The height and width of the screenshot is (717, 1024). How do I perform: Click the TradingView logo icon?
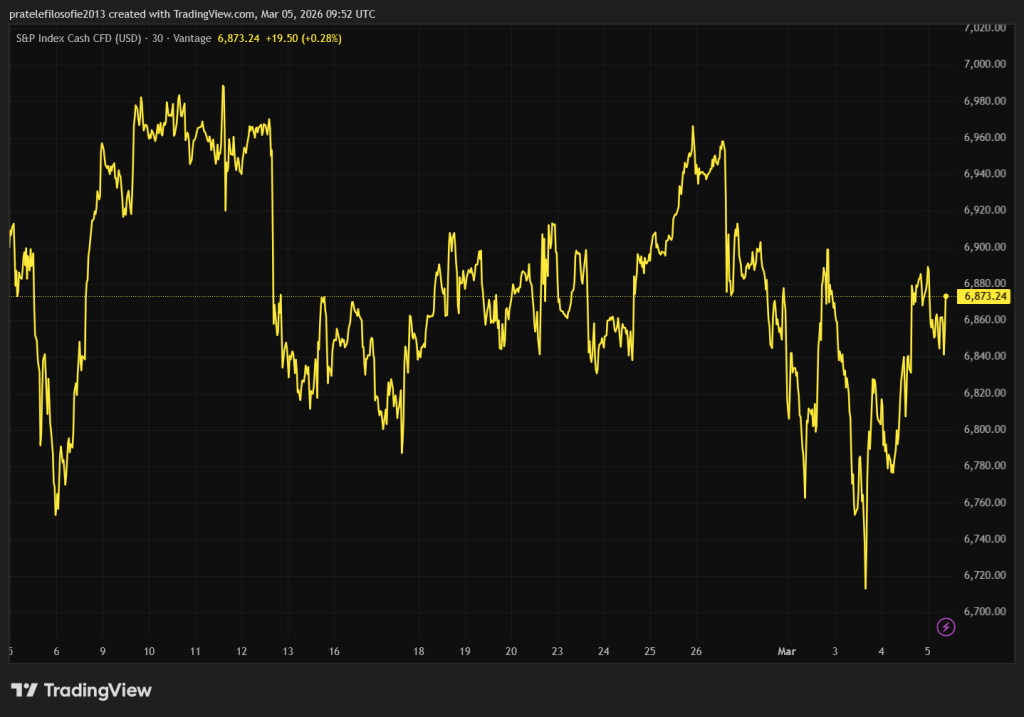pos(25,690)
